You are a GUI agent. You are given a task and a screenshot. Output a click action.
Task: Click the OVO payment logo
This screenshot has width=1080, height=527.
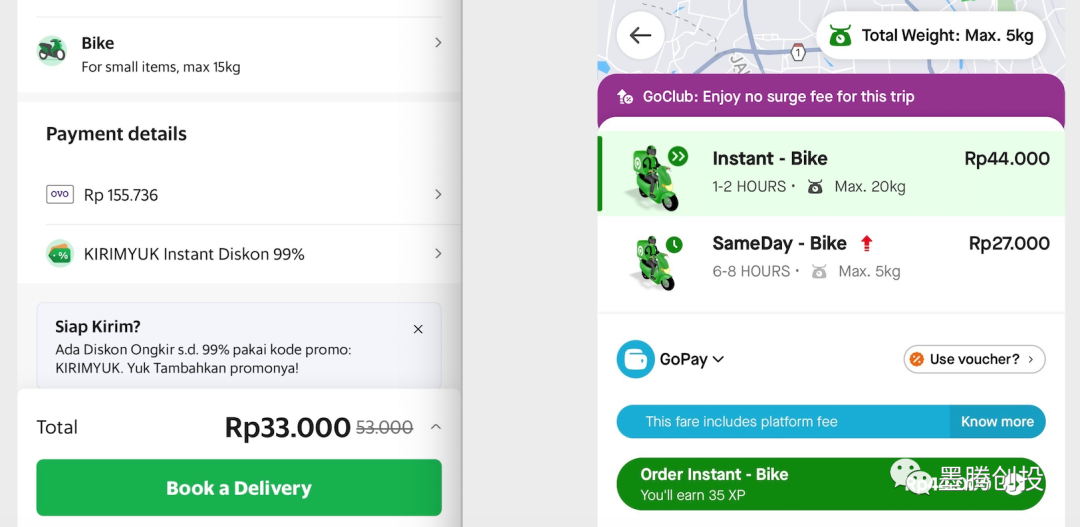[60, 195]
